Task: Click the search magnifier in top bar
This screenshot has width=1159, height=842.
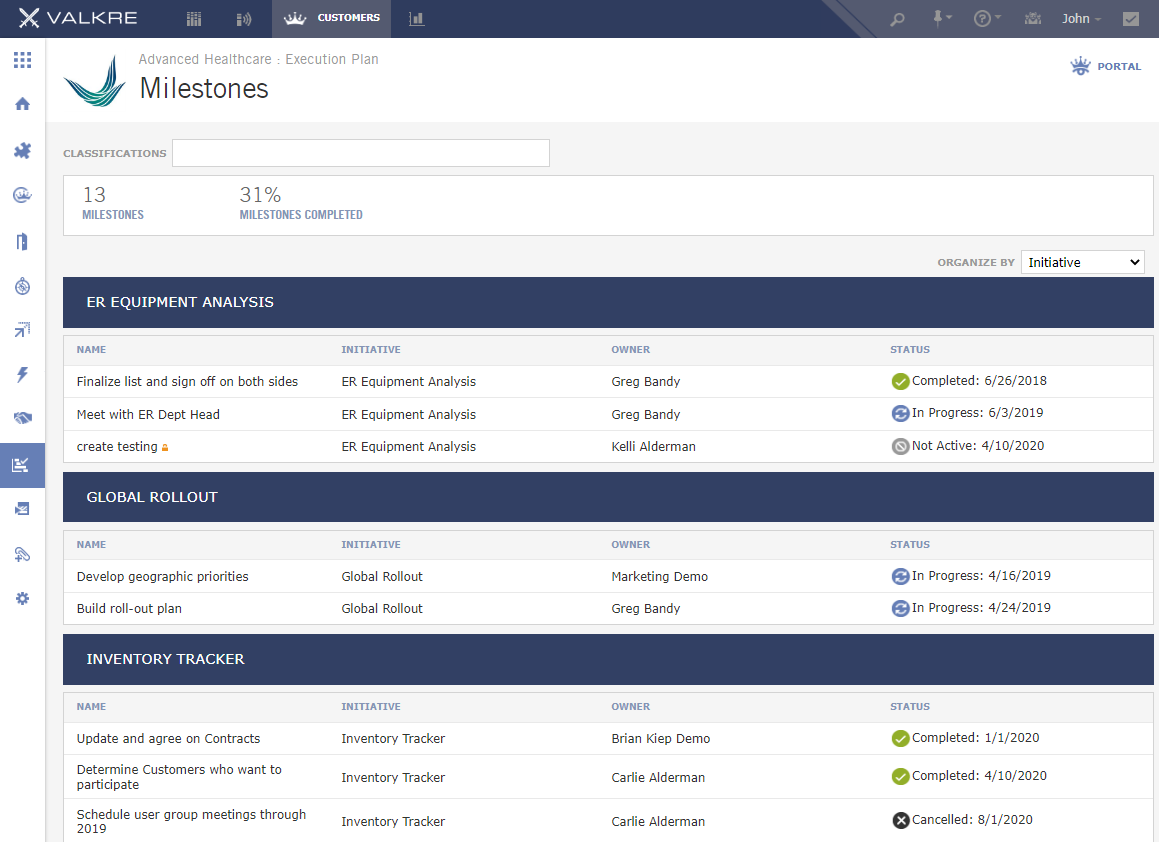Action: (x=897, y=19)
